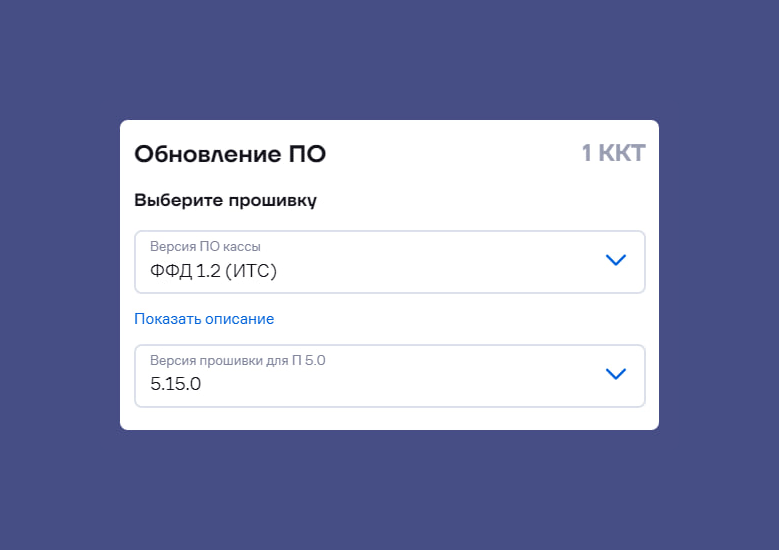Click the 1 ККТ device counter
Screen dimensions: 779x550
[x=613, y=153]
